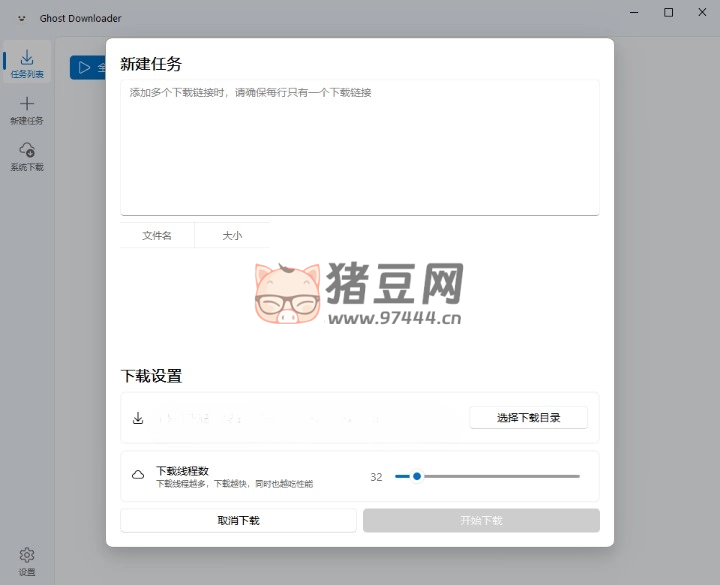720x585 pixels.
Task: Select the 文件名 column header
Action: coord(157,236)
